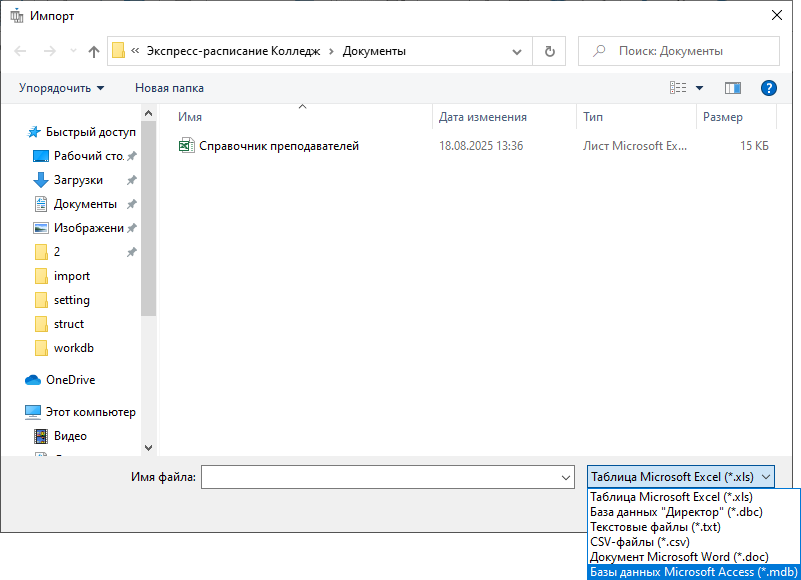The image size is (801, 580).
Task: Click the view layout icon
Action: 678,88
